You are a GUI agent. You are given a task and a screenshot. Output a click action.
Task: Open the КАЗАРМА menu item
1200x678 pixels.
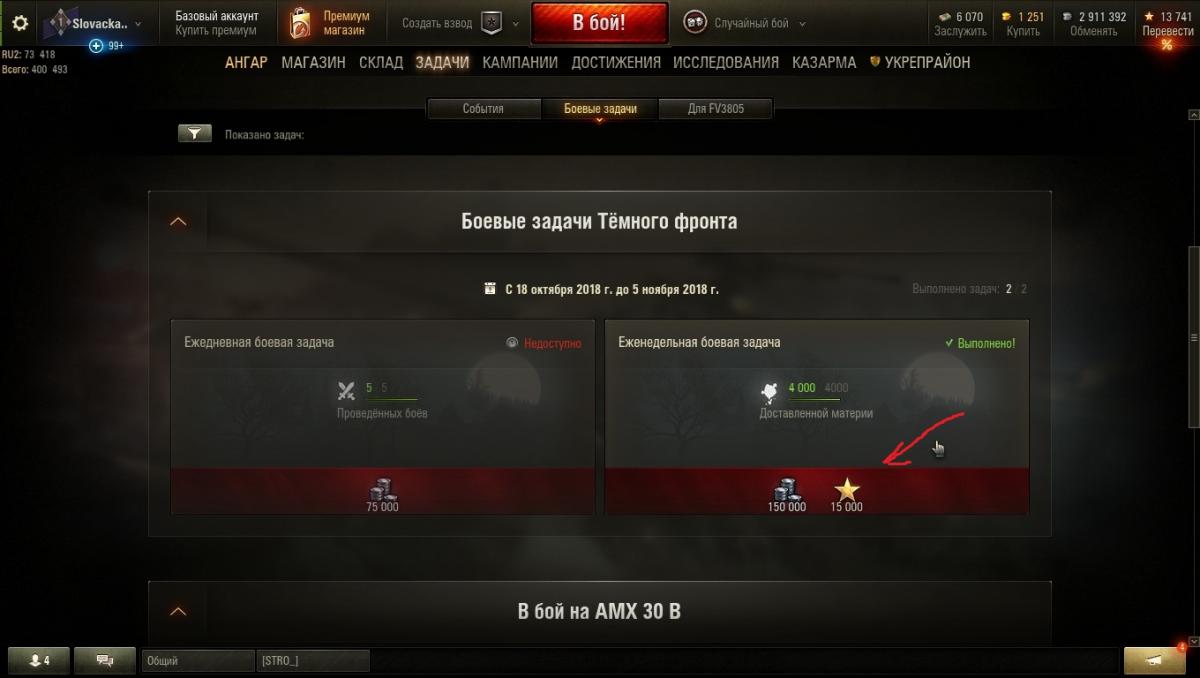click(x=824, y=62)
